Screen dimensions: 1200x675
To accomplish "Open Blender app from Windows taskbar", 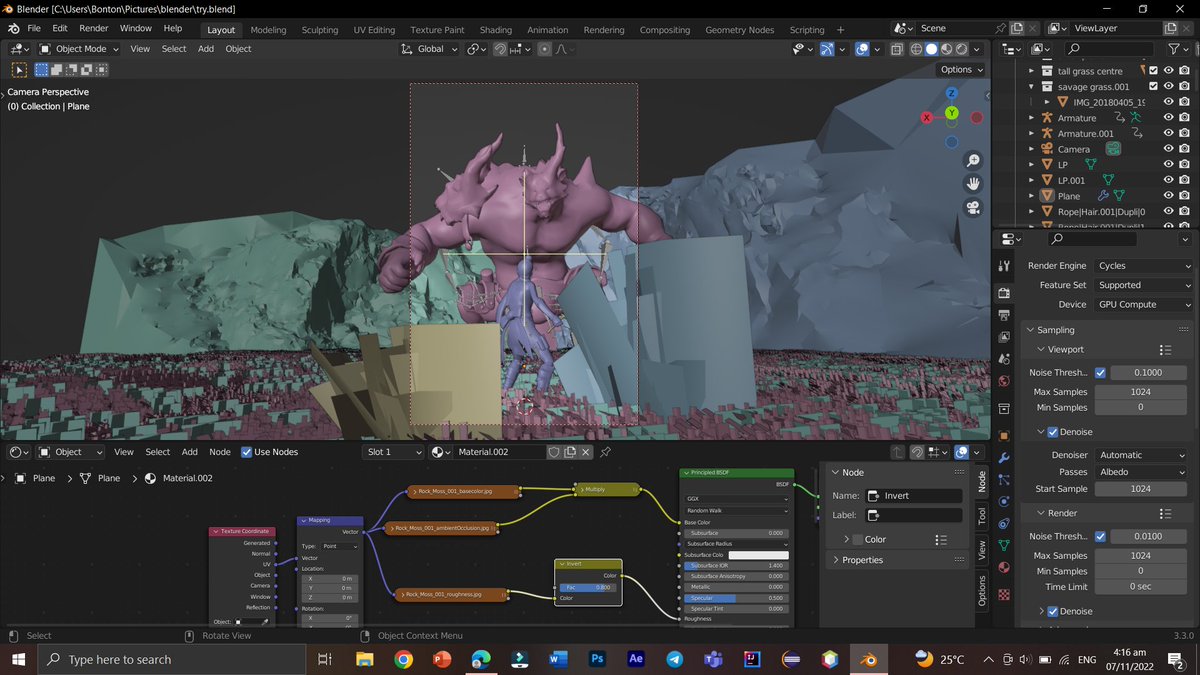I will coord(870,659).
